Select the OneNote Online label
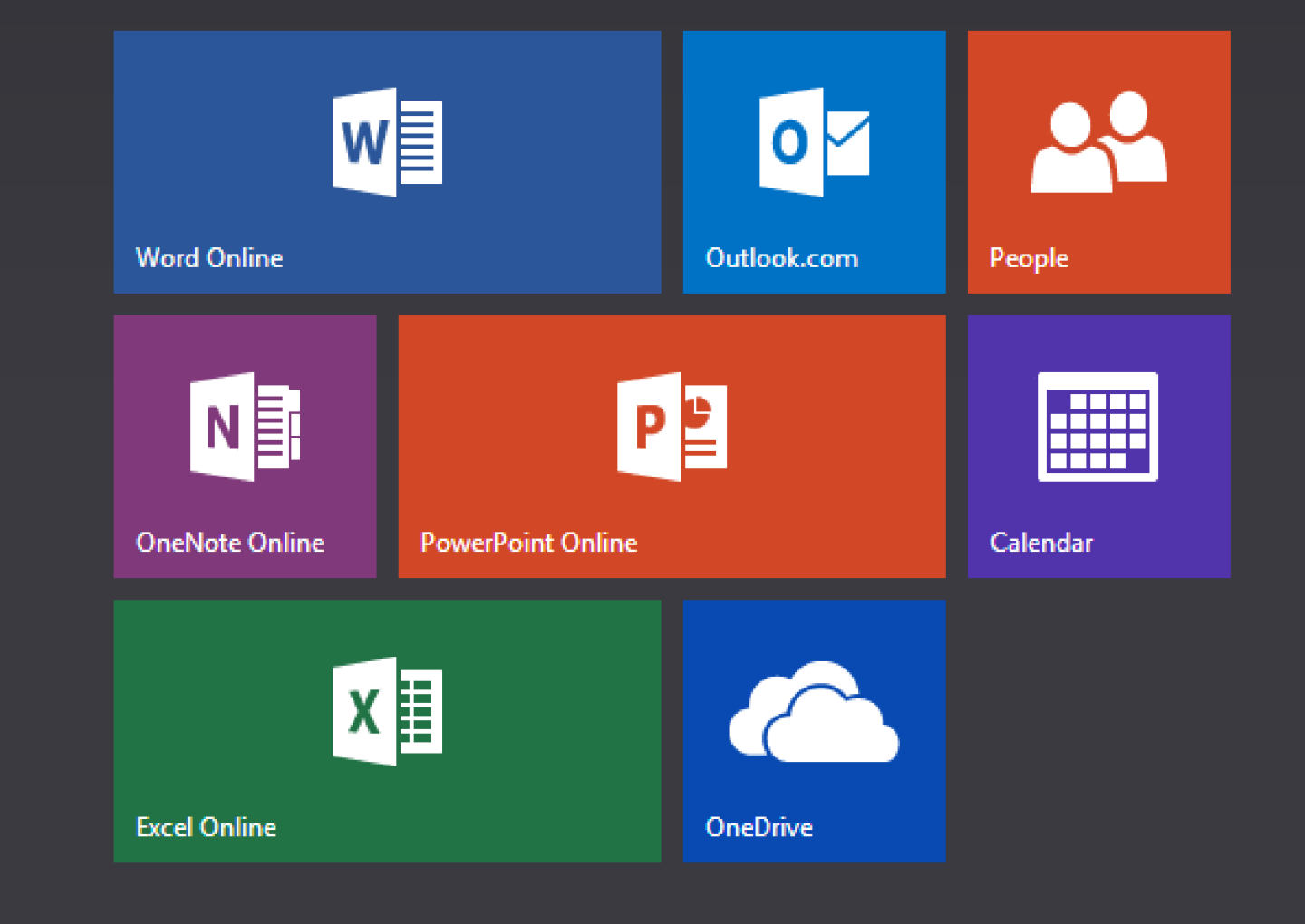This screenshot has width=1305, height=924. coord(230,543)
